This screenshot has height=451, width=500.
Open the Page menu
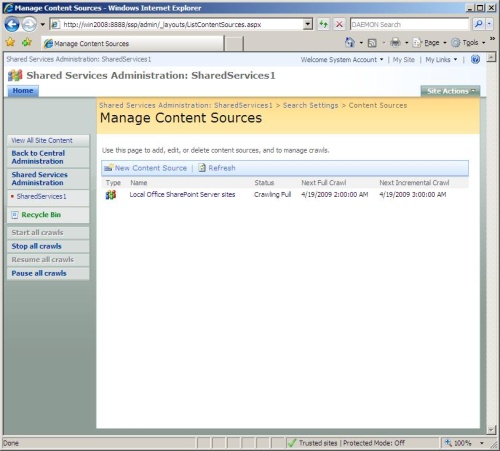[429, 43]
